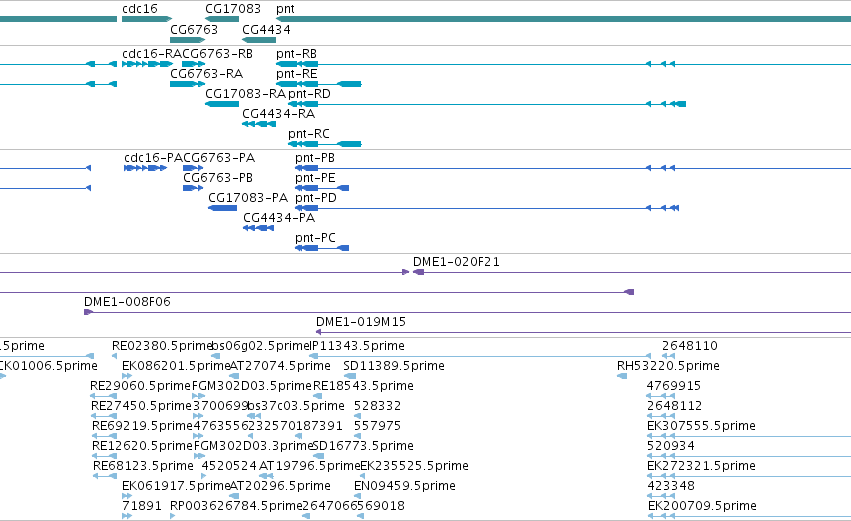
Task: Click BAC clone DME1-008F06 label
Action: pos(127,302)
